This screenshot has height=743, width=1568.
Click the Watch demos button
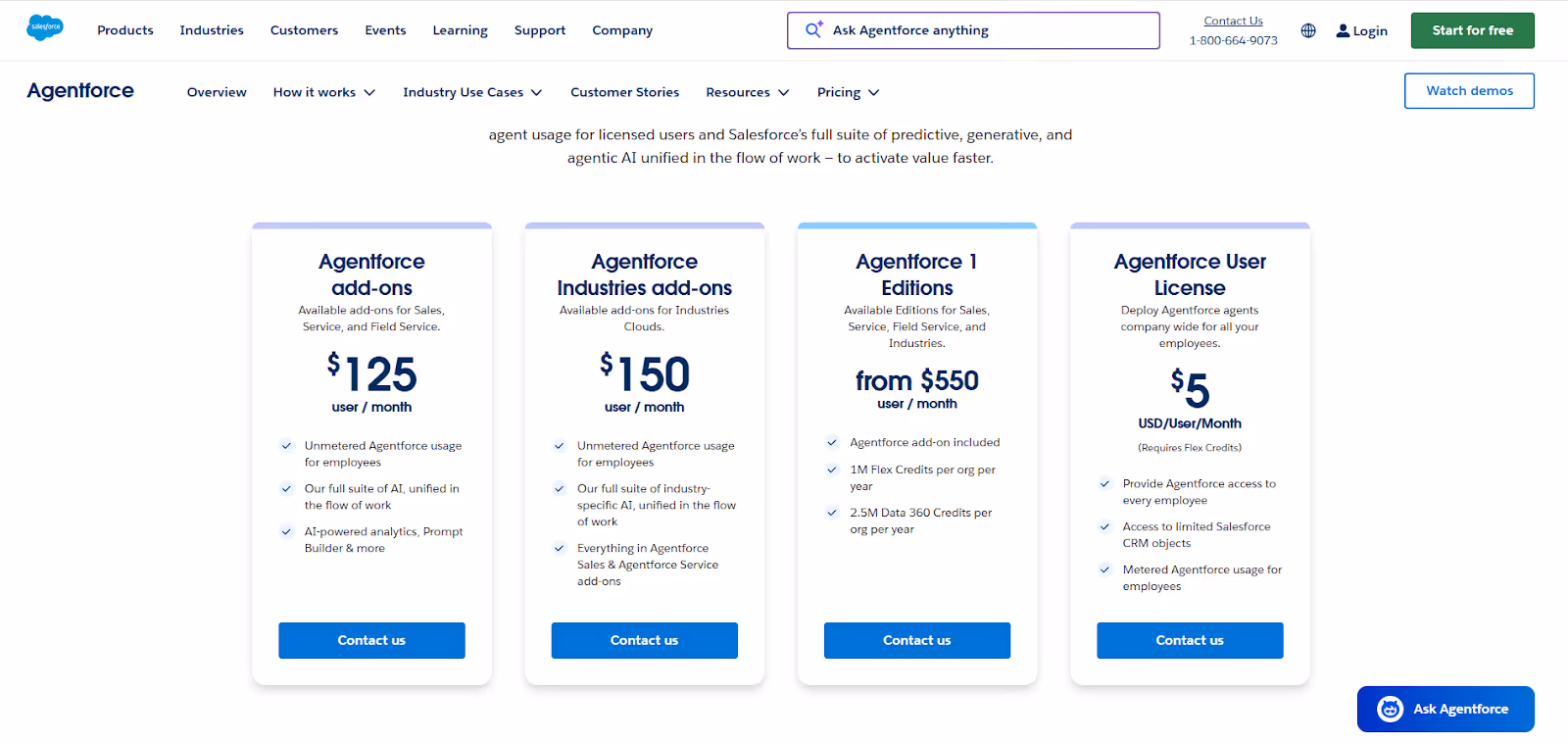point(1468,90)
